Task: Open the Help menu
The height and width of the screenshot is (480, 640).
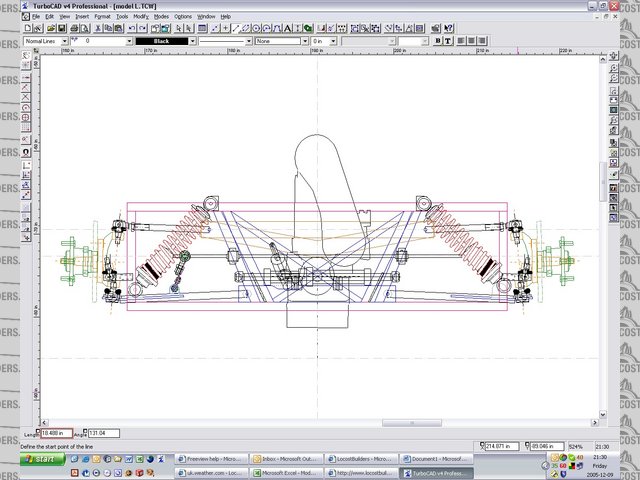Action: click(x=226, y=17)
